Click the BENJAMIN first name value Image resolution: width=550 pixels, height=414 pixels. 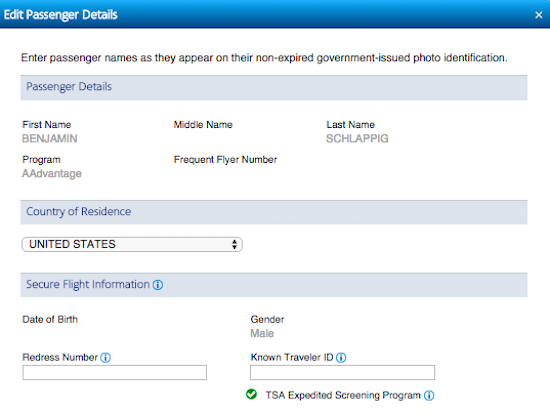pos(50,139)
